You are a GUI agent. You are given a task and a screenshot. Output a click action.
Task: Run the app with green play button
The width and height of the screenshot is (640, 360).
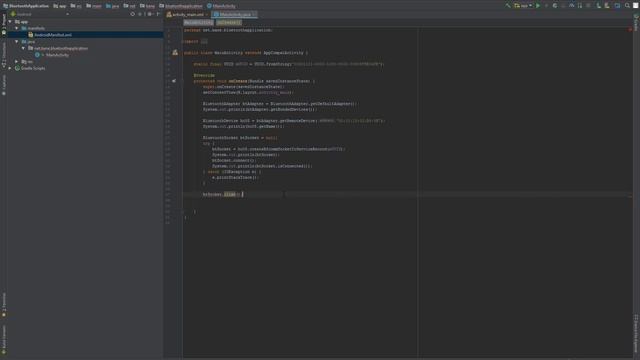[538, 6]
